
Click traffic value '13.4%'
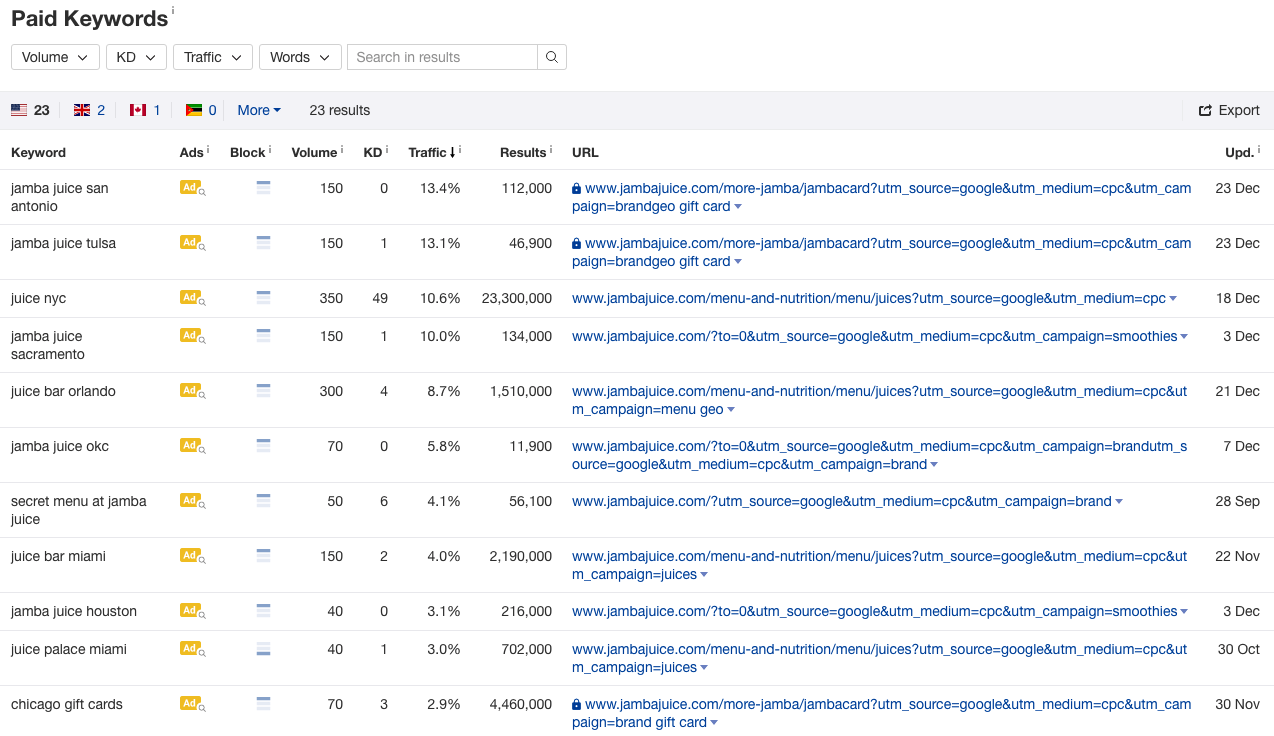[x=440, y=188]
